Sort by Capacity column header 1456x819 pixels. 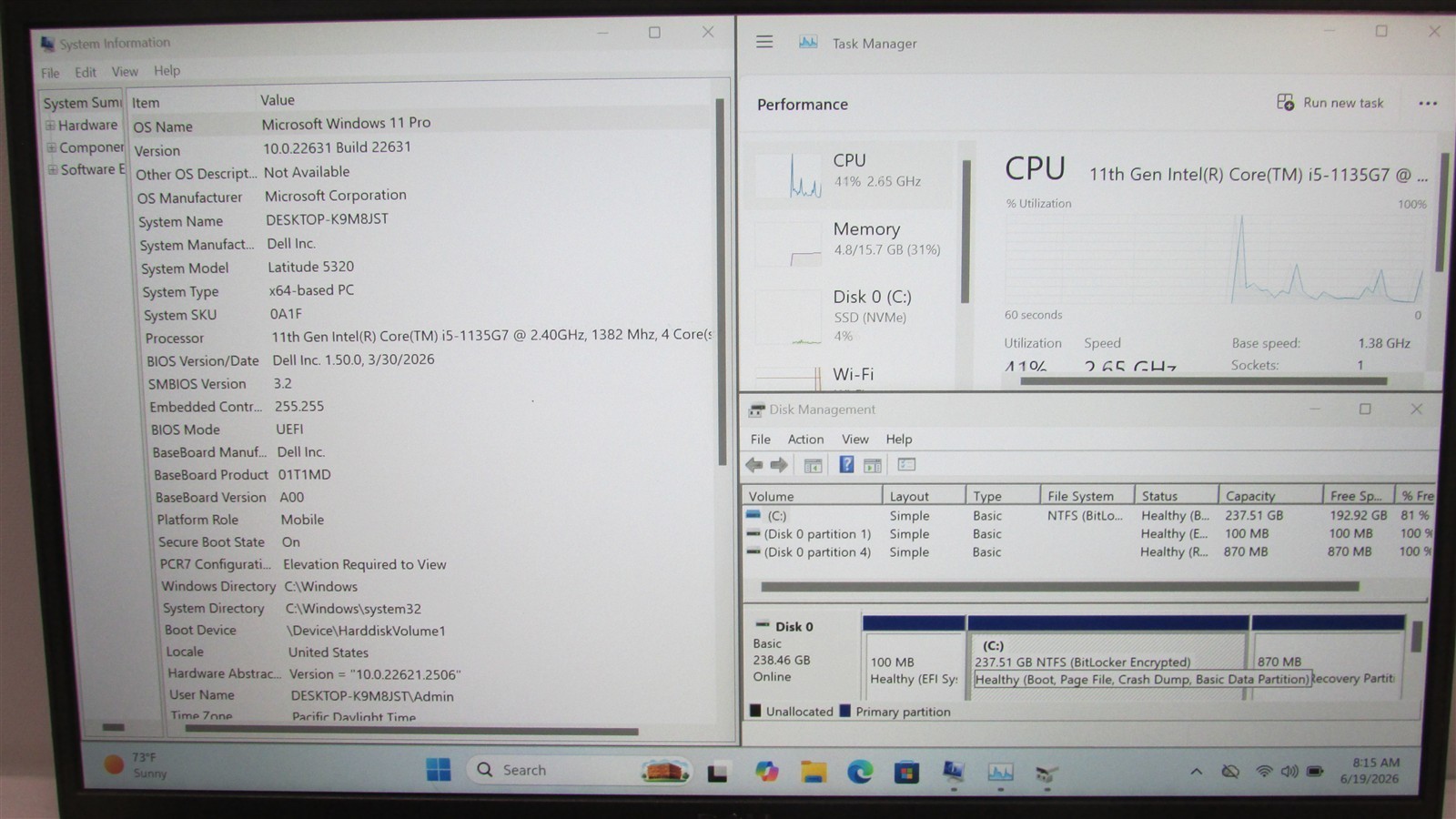(x=1270, y=496)
